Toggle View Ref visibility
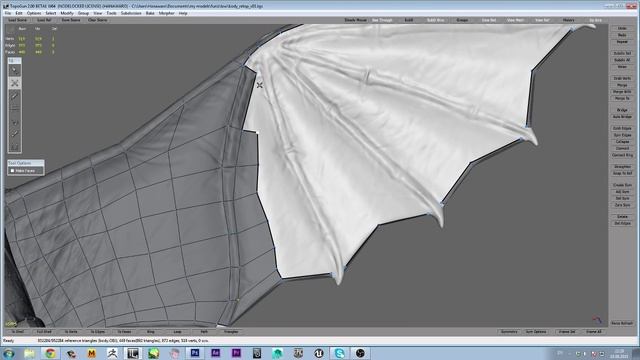The width and height of the screenshot is (640, 360). (x=542, y=20)
